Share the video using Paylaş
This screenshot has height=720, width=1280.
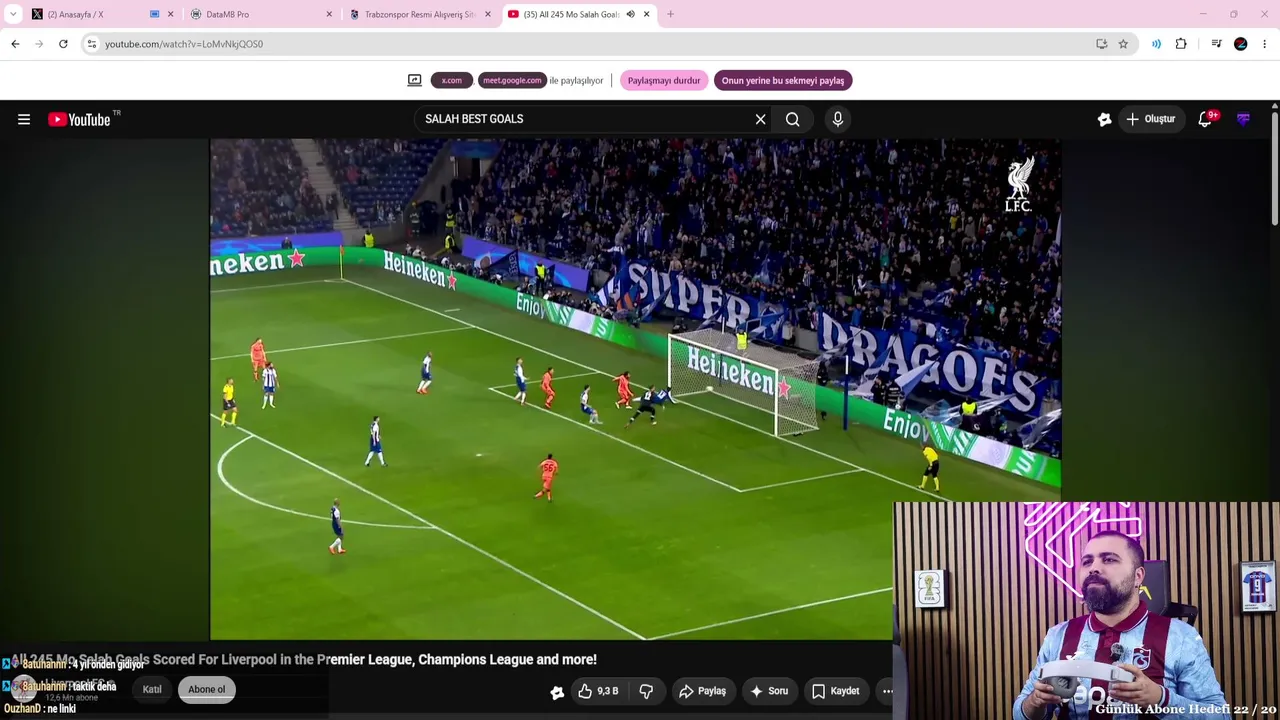(x=702, y=691)
